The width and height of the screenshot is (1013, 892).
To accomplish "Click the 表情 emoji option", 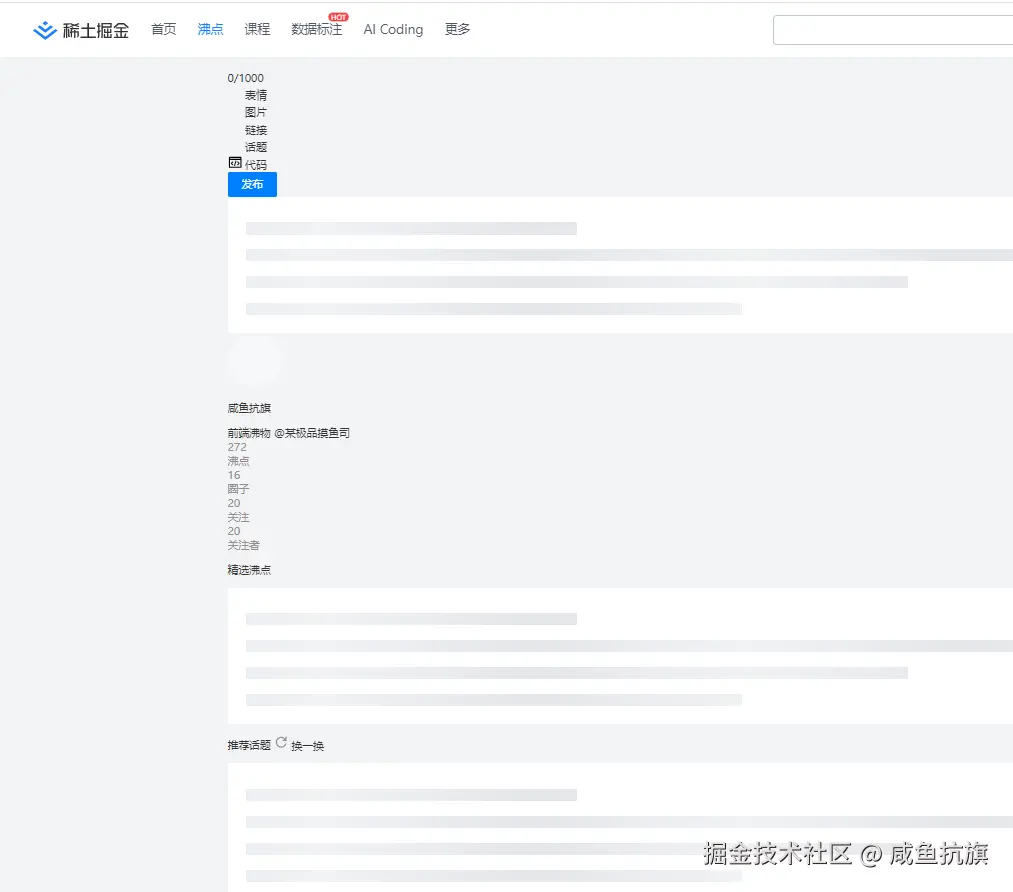I will click(255, 95).
